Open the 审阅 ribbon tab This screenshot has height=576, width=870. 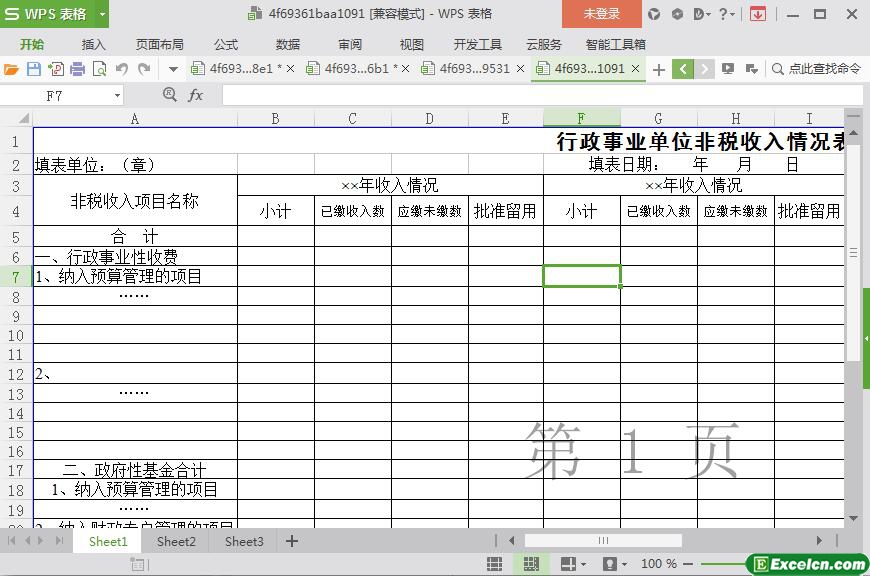(350, 44)
